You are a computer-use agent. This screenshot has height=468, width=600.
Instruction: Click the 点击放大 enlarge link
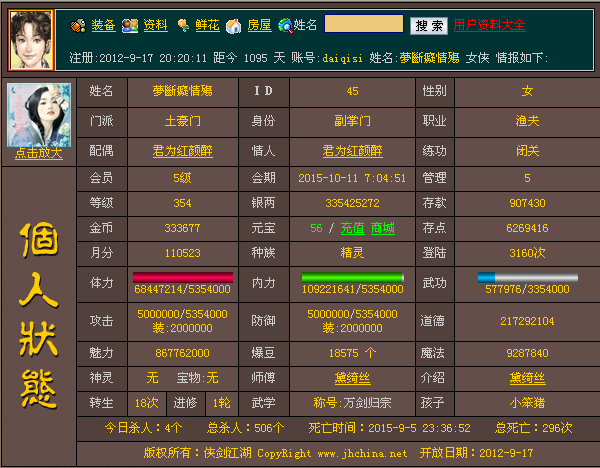click(x=39, y=153)
